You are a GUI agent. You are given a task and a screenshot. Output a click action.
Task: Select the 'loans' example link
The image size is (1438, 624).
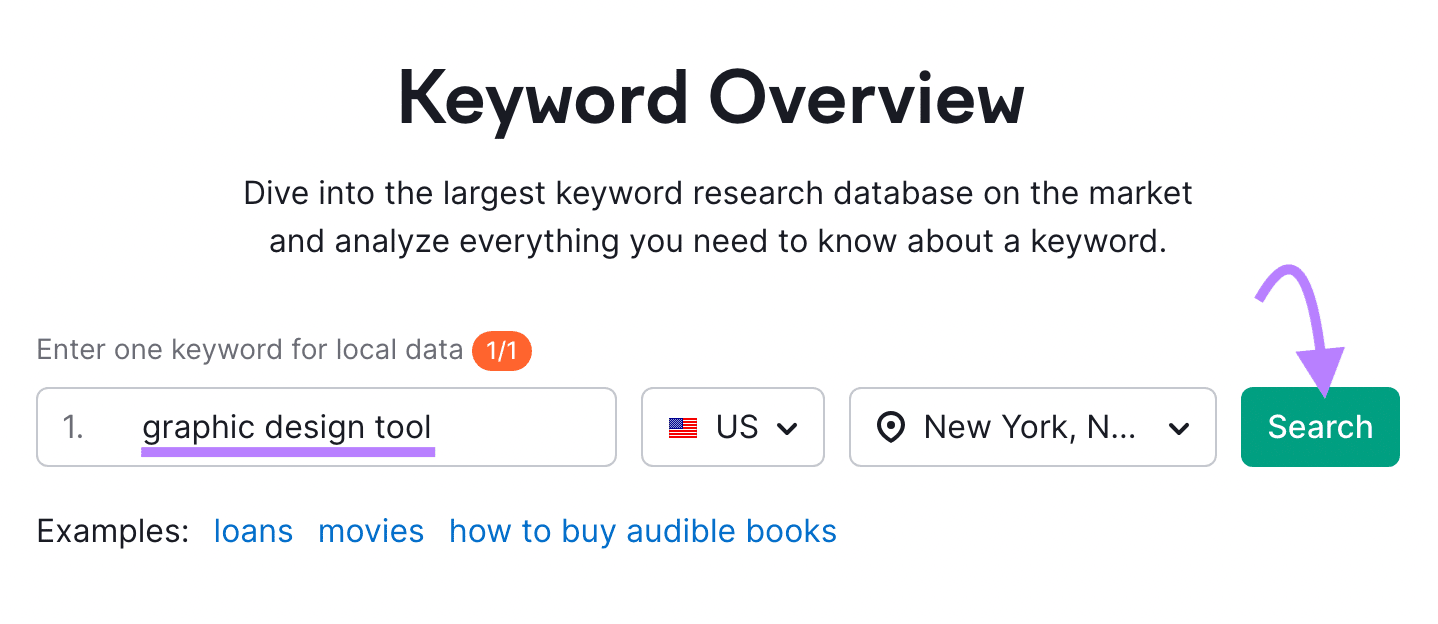click(253, 531)
